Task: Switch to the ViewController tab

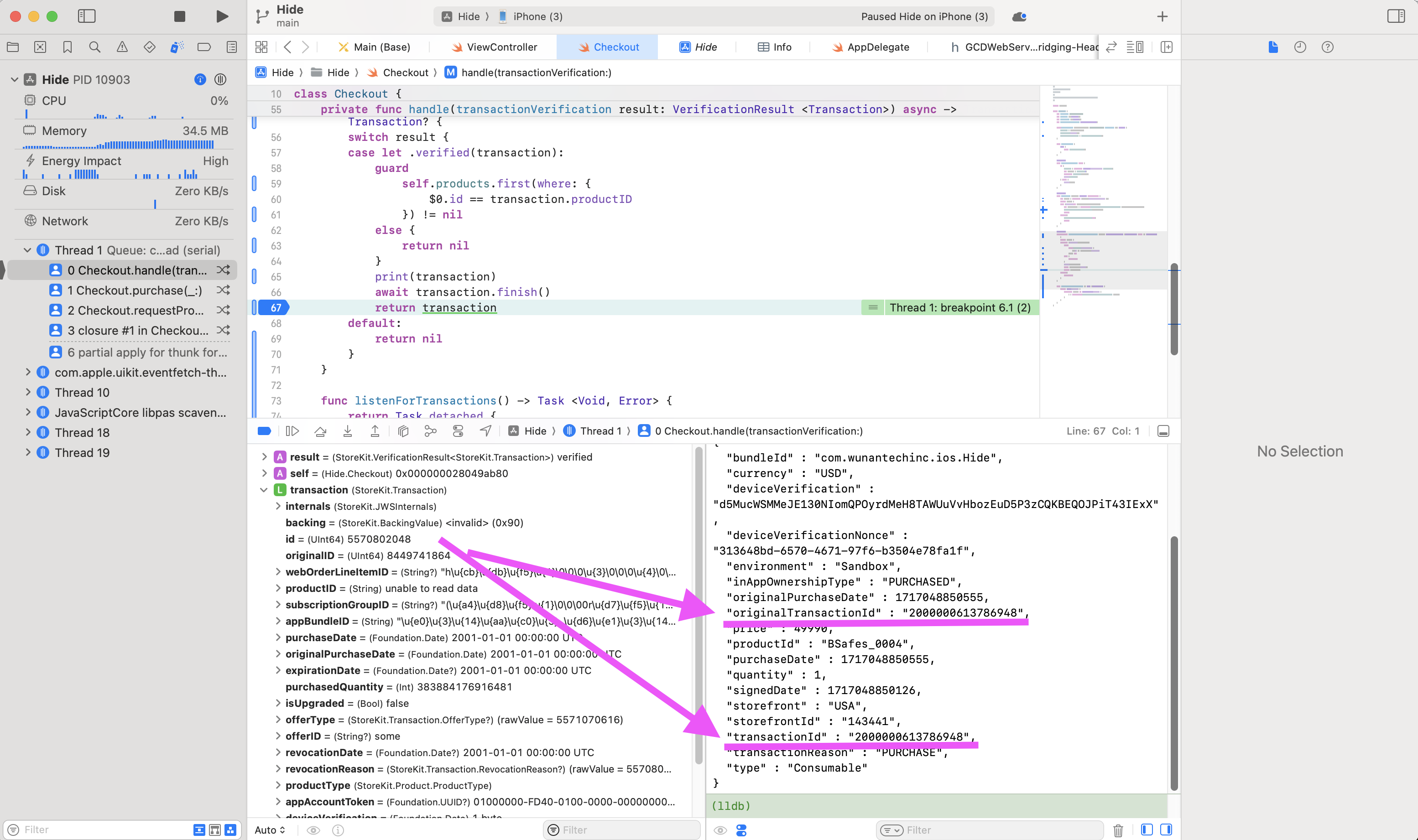Action: [x=494, y=47]
